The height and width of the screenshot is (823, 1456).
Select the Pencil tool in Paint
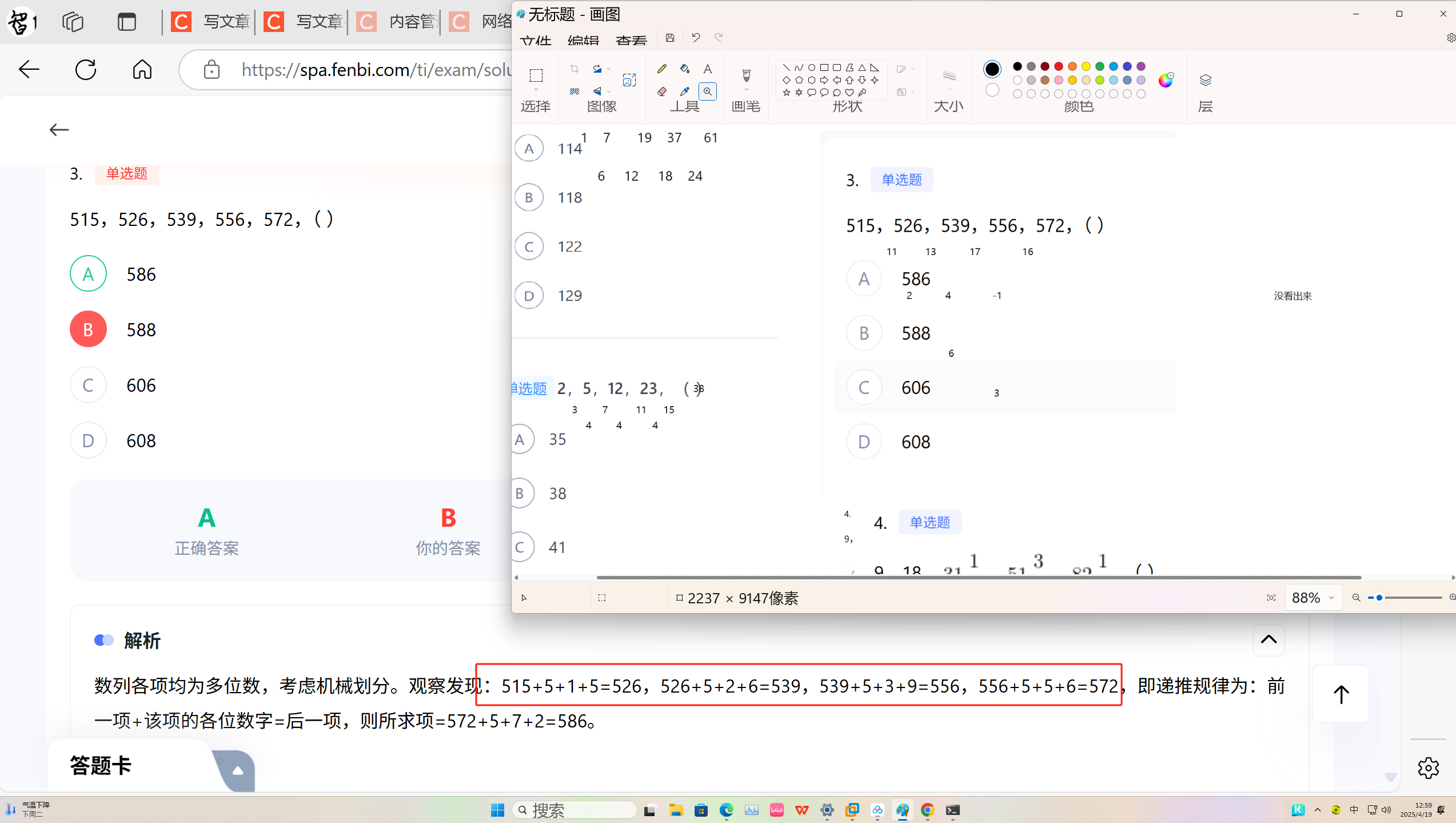tap(662, 69)
